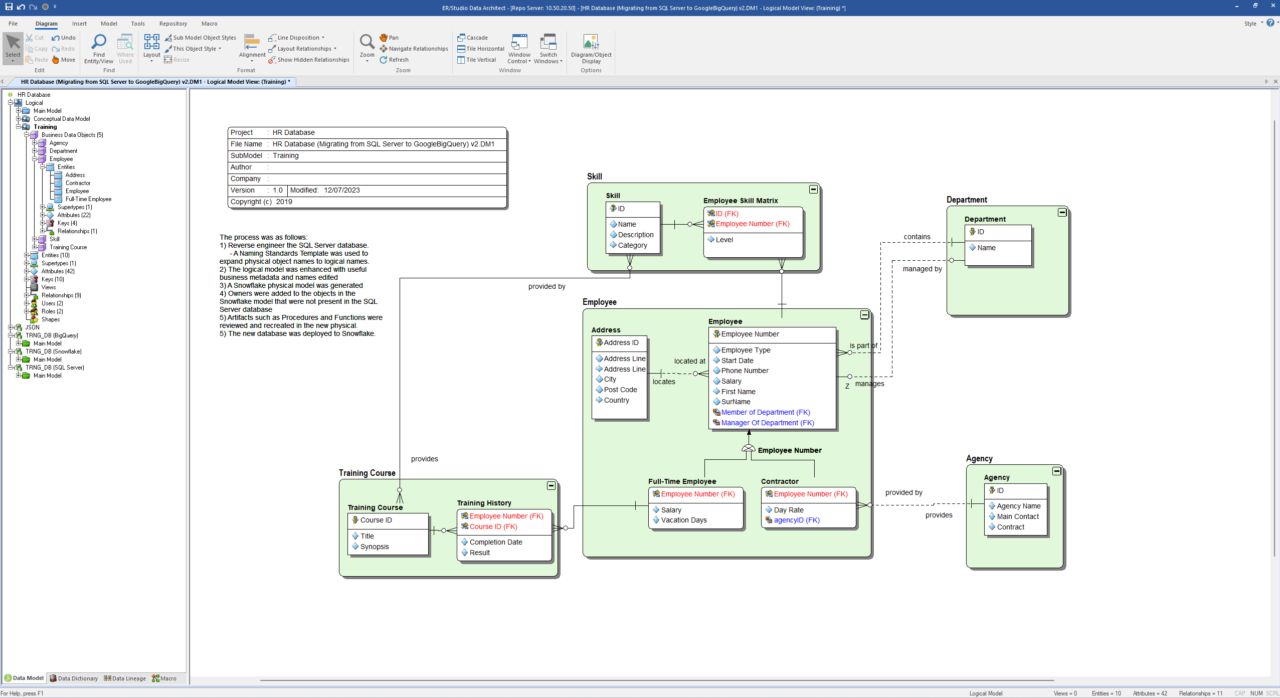This screenshot has height=698, width=1280.
Task: Open the Line Disposition dropdown
Action: (299, 37)
